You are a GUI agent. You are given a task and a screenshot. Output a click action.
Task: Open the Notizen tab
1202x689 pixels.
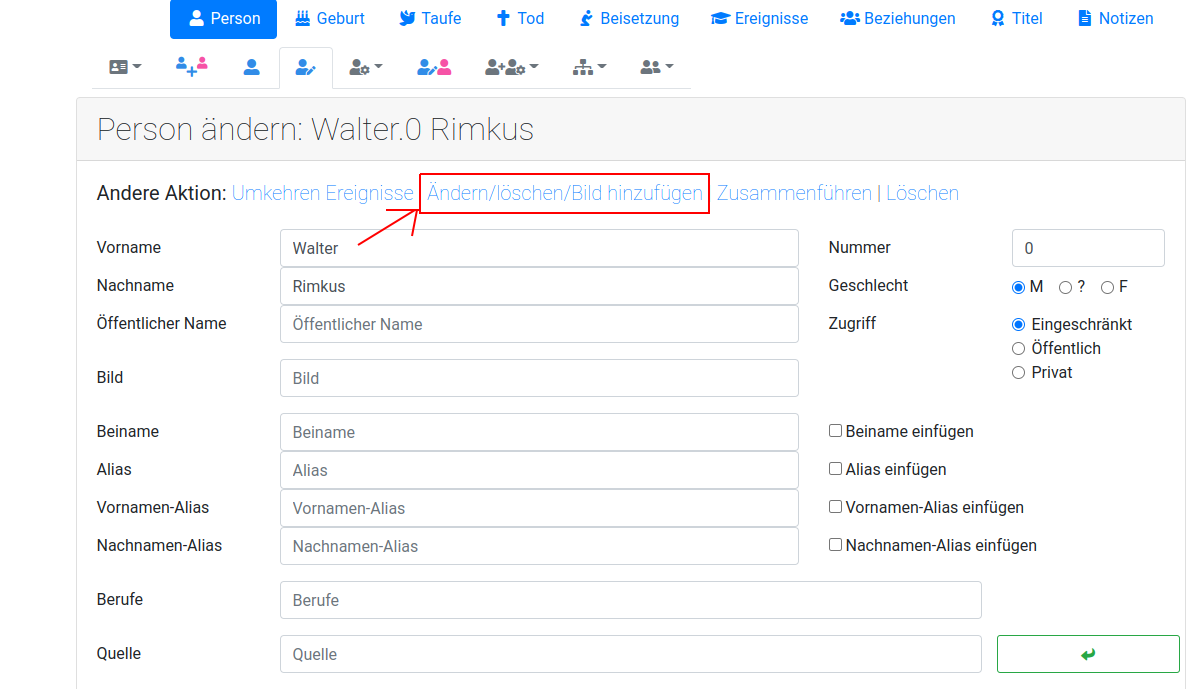coord(1115,17)
